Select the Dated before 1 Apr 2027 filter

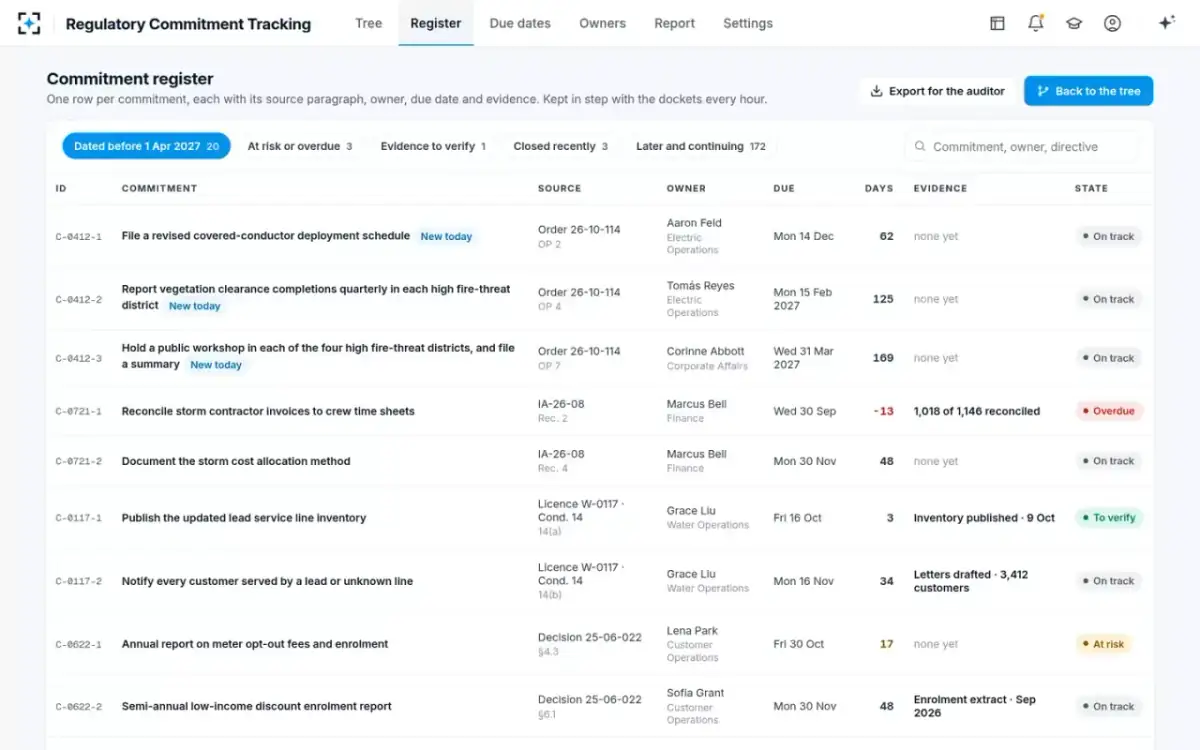click(146, 146)
